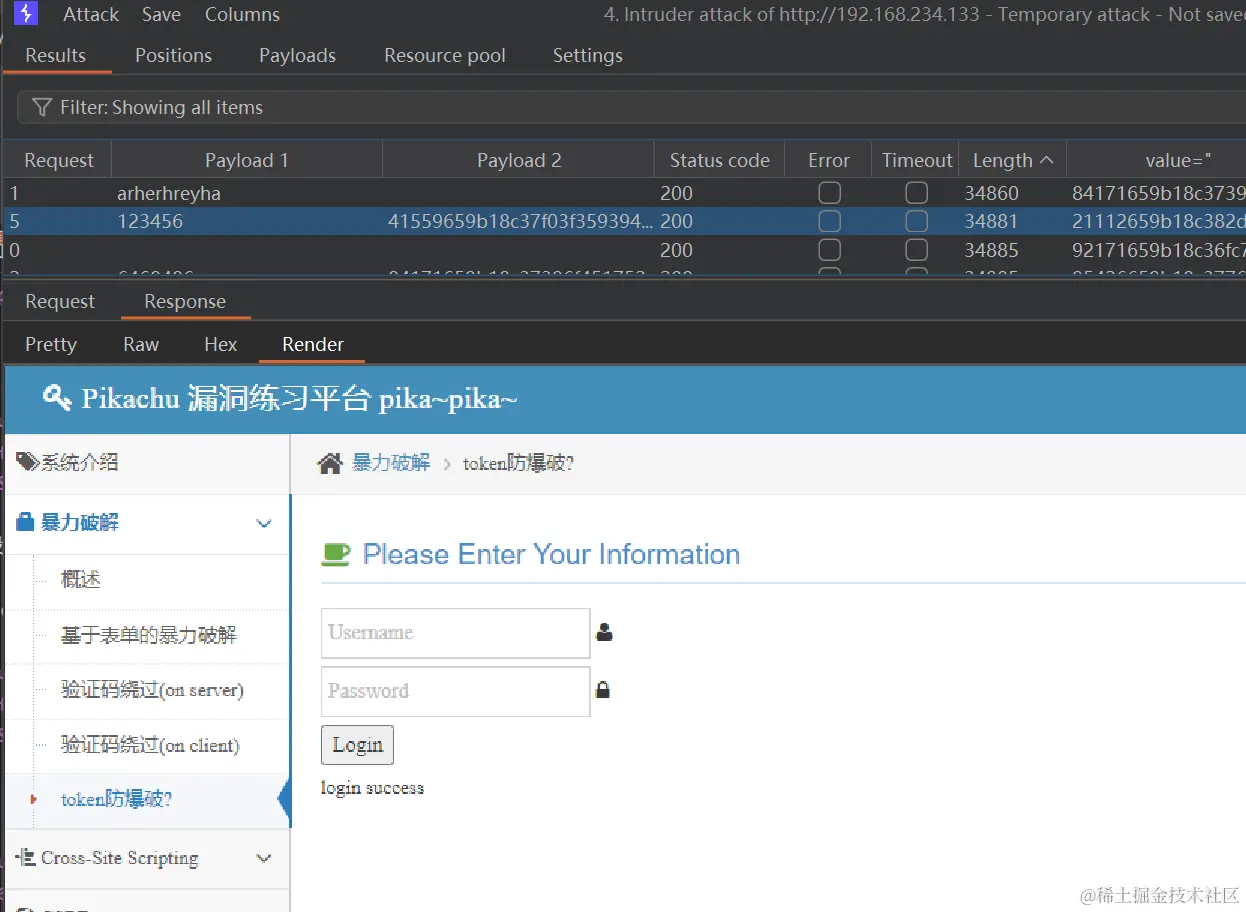
Task: Toggle Error checkbox for request 5
Action: 829,221
